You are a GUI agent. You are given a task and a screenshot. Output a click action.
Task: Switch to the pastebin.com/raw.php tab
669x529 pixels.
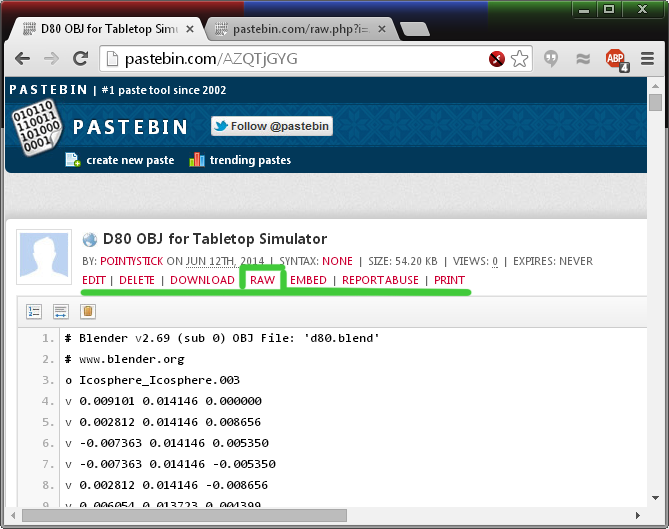click(301, 29)
